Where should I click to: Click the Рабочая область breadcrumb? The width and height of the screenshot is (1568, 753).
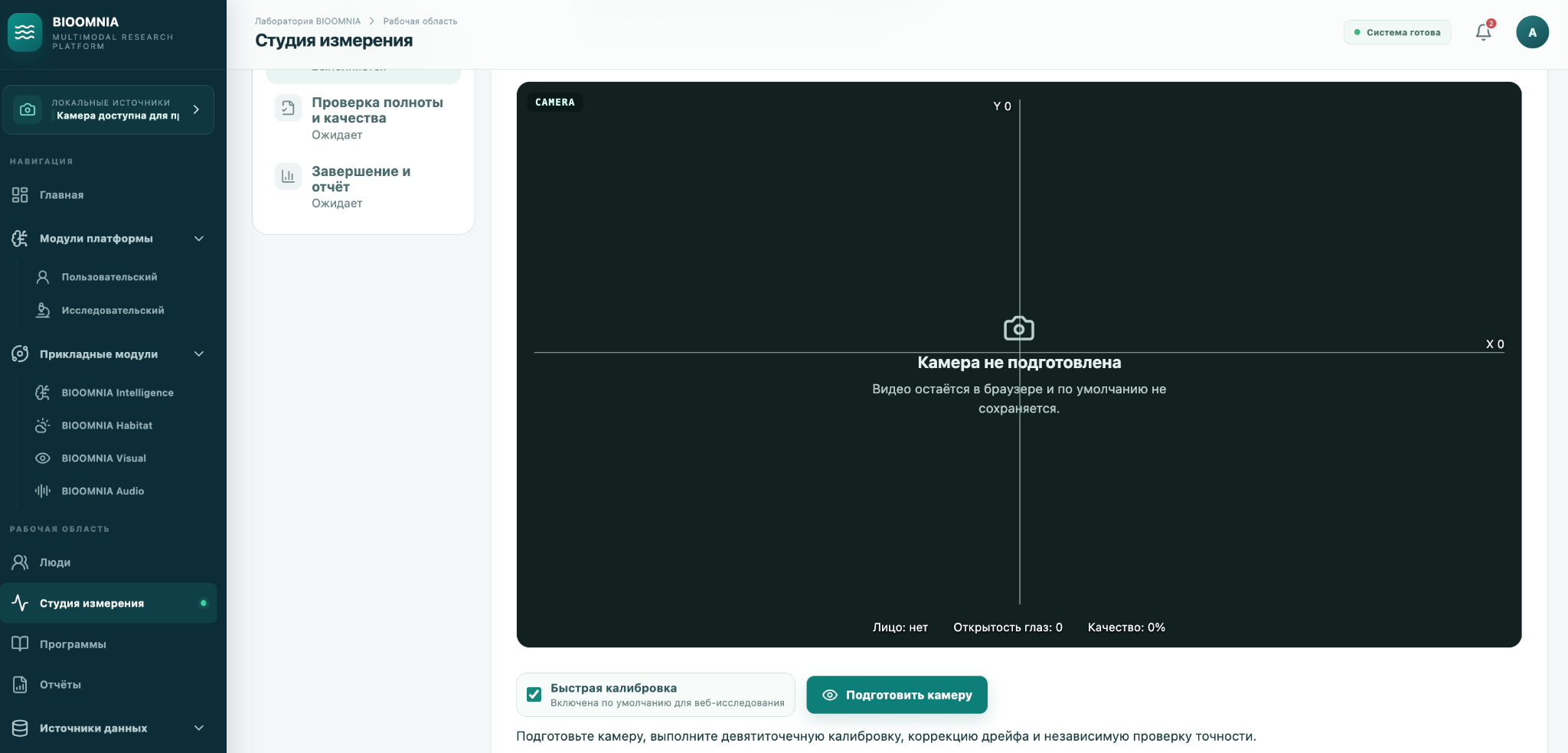click(420, 21)
